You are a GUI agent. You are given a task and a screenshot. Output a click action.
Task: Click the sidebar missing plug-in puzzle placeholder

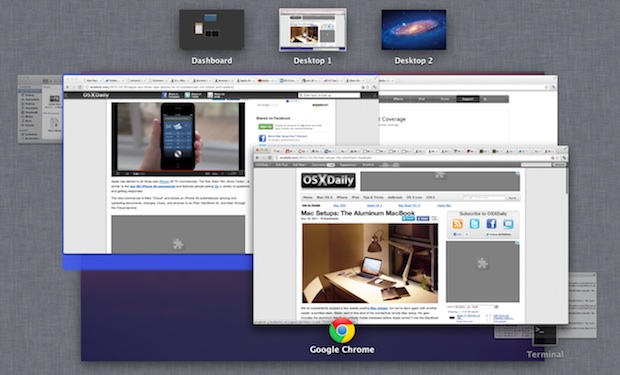483,271
